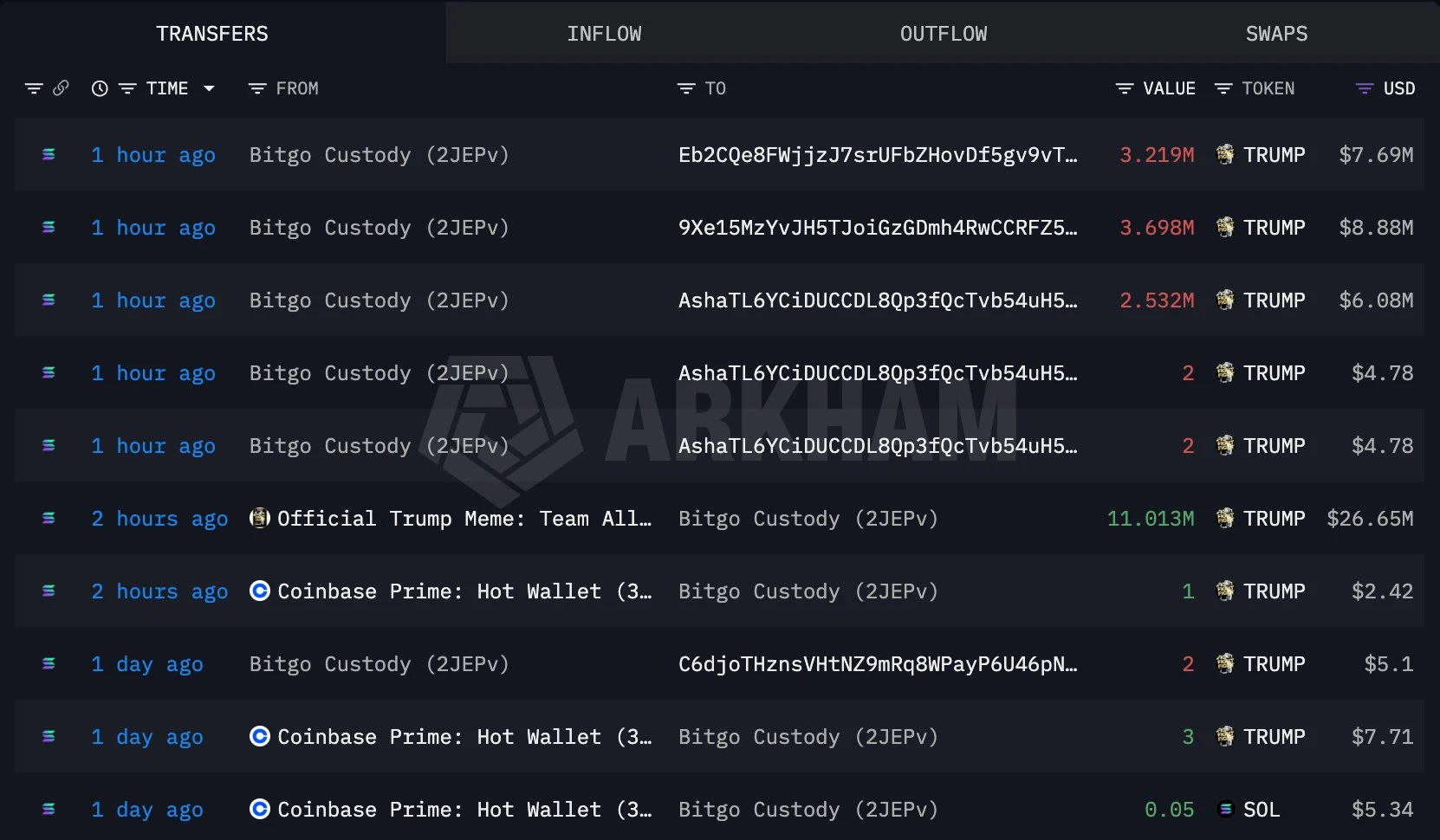This screenshot has height=840, width=1440.
Task: Click the $8.88M USD amount
Action: coord(1376,228)
